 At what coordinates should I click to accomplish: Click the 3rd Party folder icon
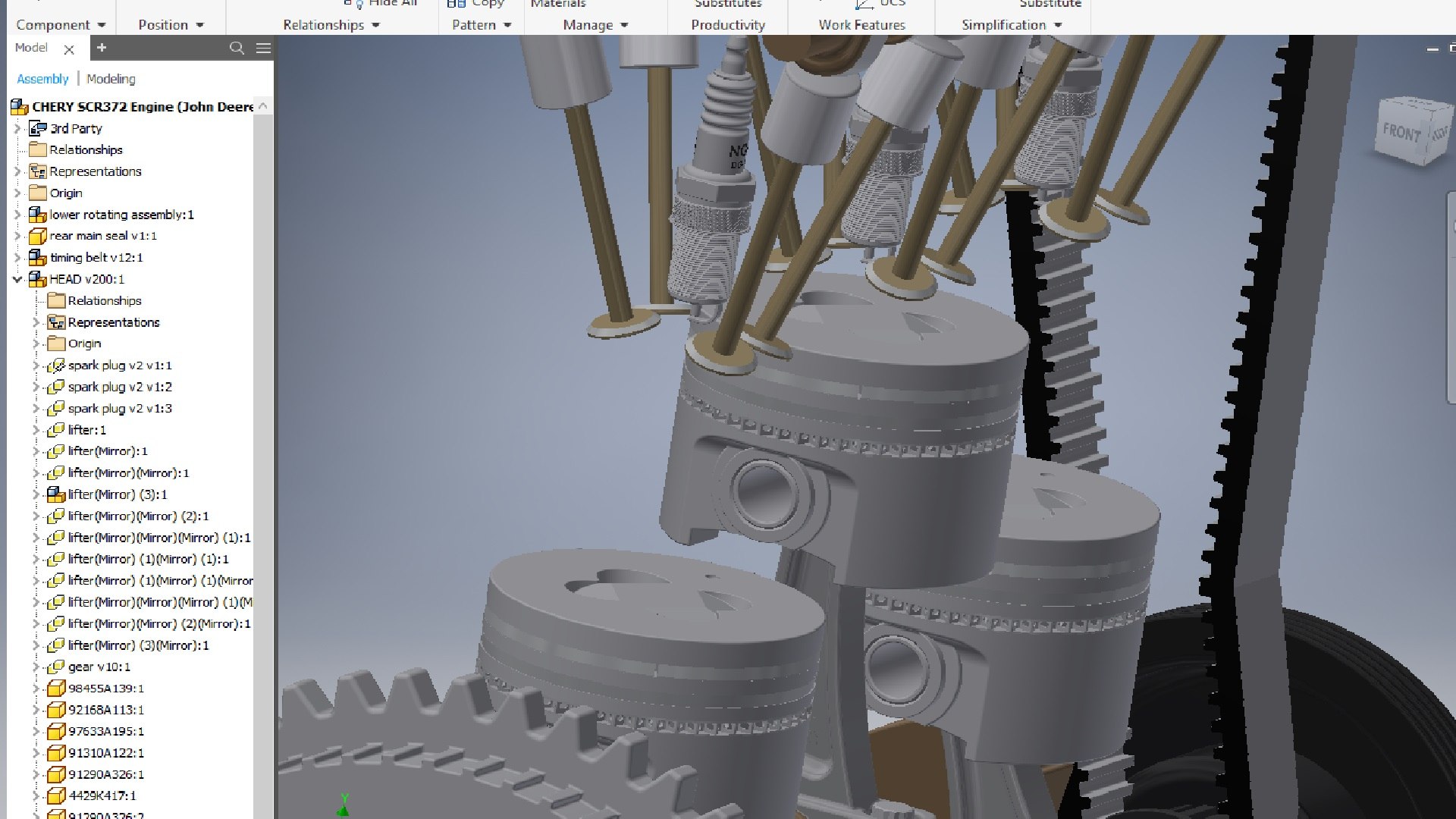coord(37,128)
